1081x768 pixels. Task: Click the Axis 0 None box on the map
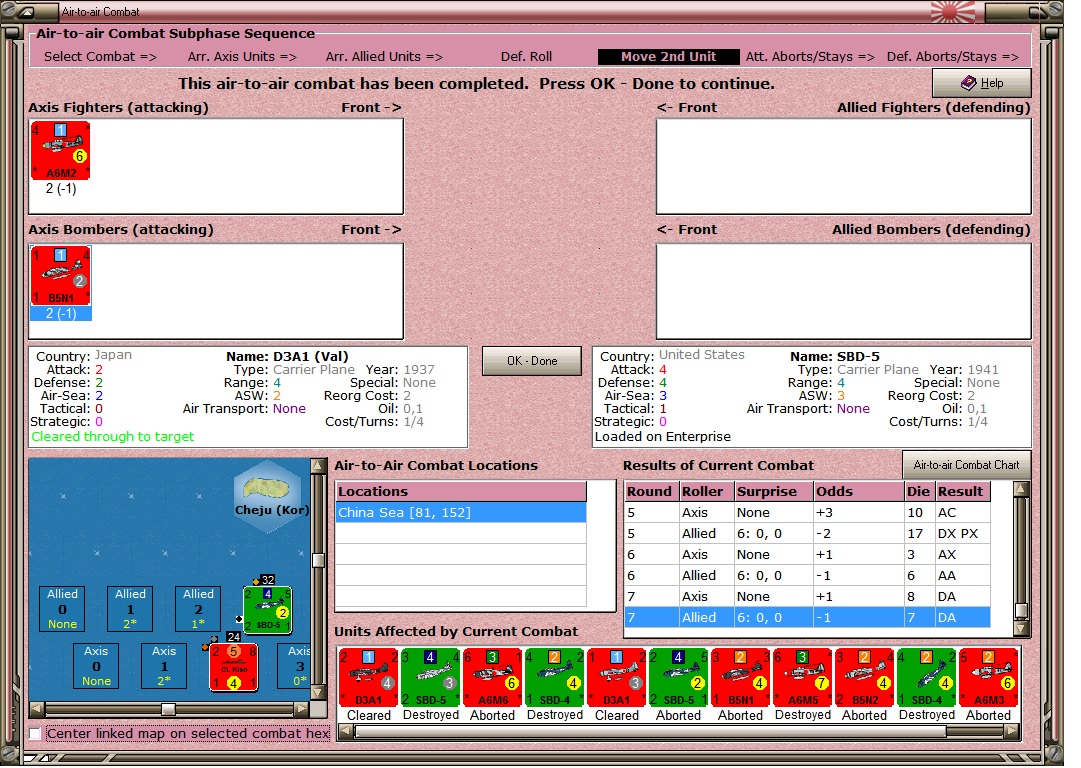pyautogui.click(x=96, y=666)
